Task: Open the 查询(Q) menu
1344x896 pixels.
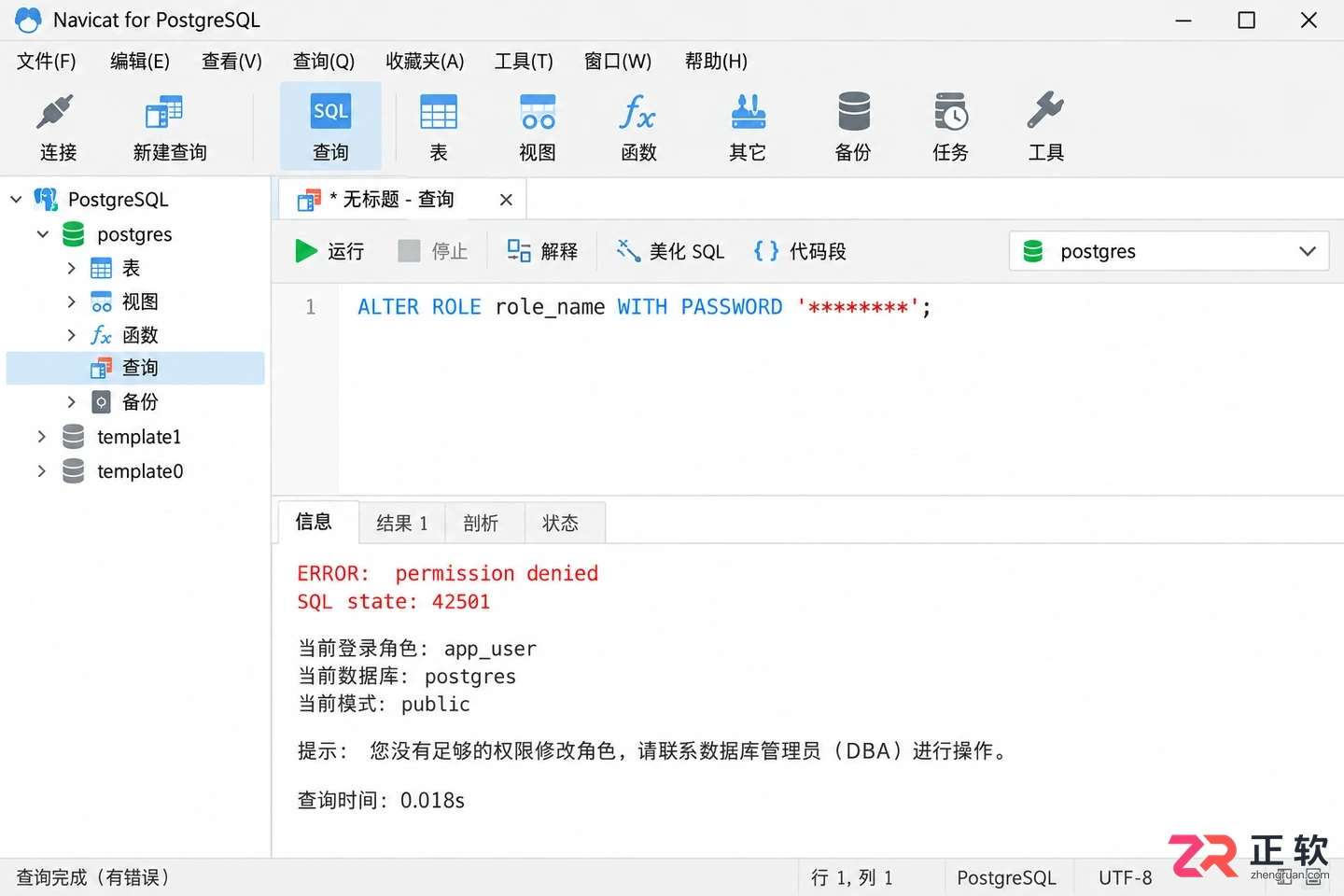Action: tap(324, 62)
